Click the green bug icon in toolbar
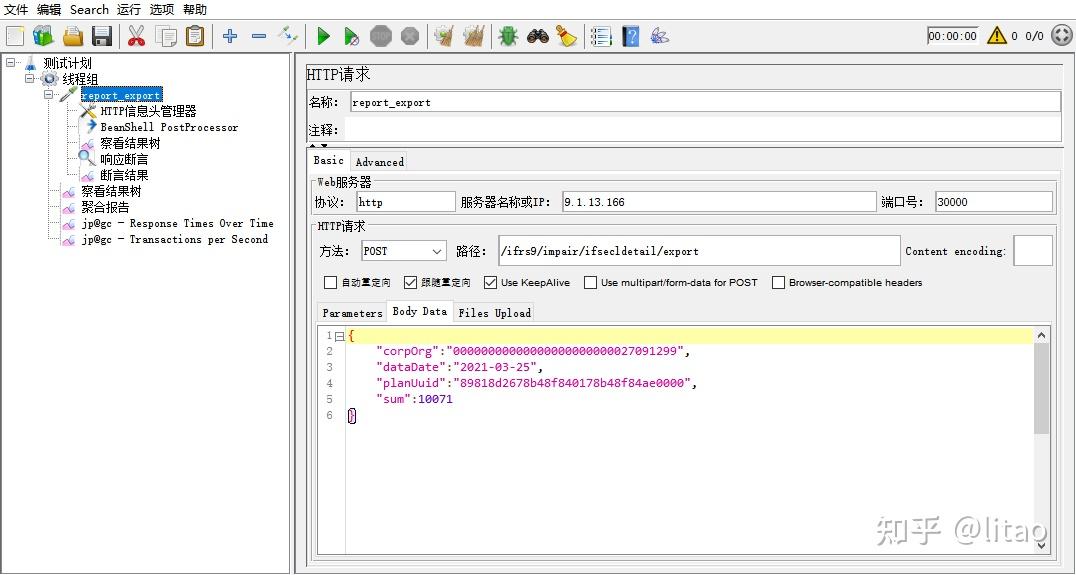Image resolution: width=1076 pixels, height=575 pixels. (508, 36)
